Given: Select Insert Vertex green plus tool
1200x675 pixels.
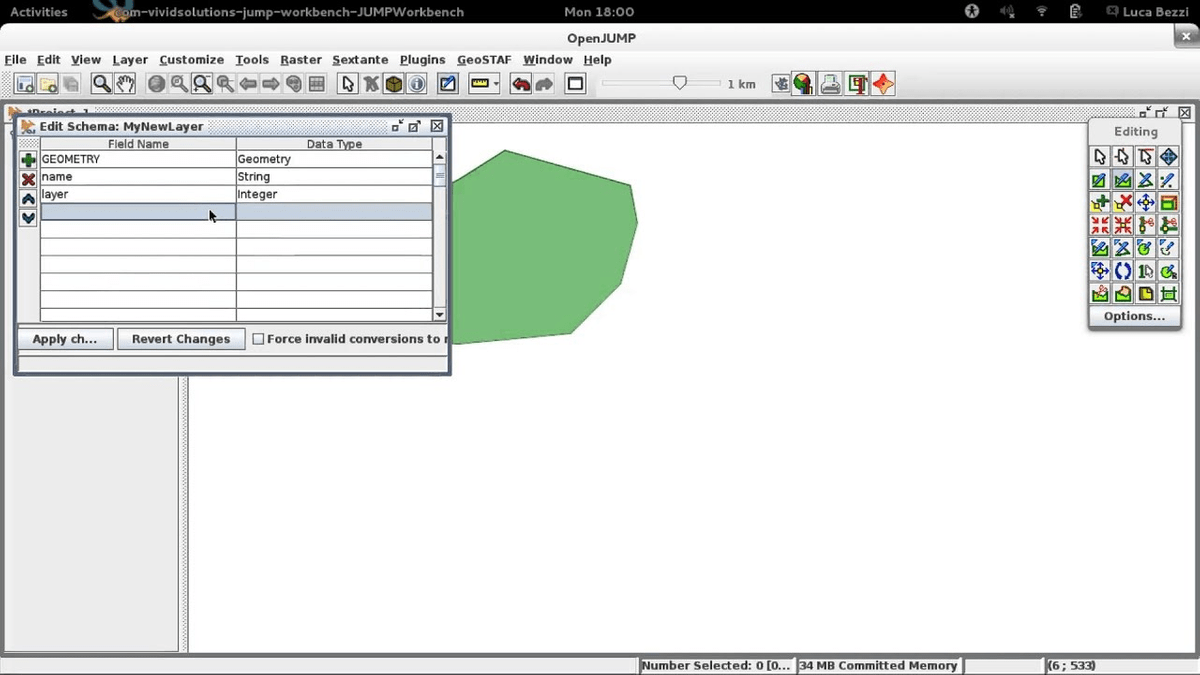Looking at the screenshot, I should (1100, 203).
